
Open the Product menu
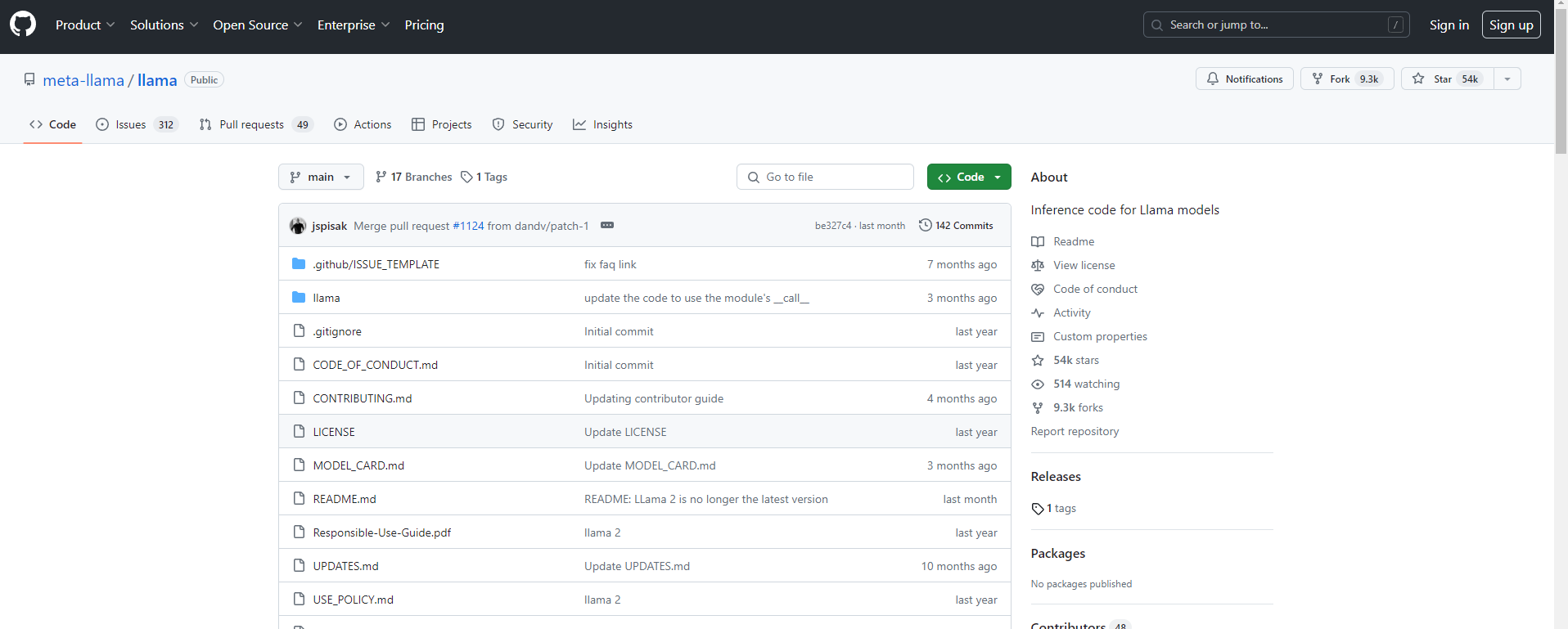tap(85, 25)
